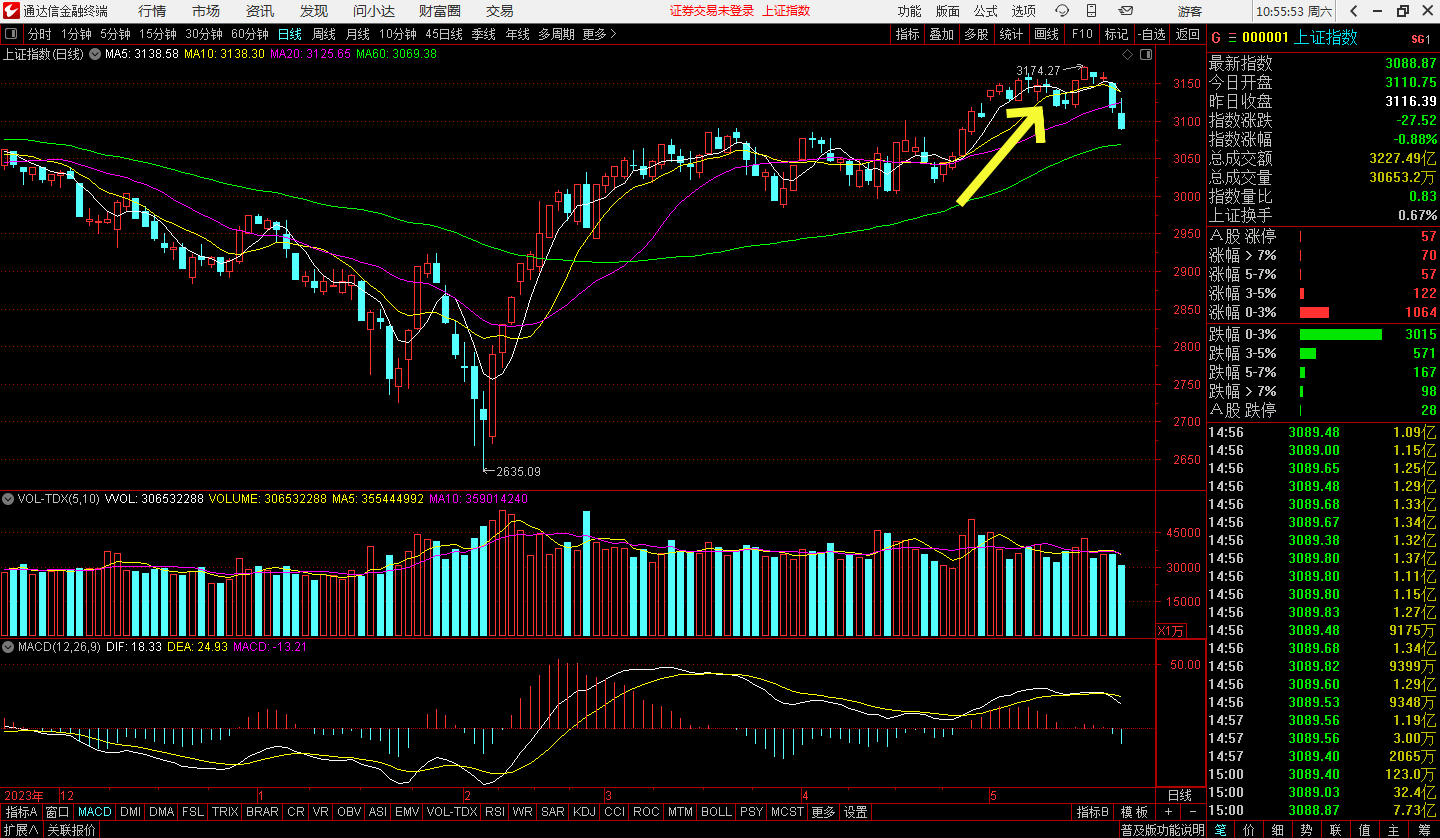The image size is (1440, 838).
Task: Open 普及版功能说明 link
Action: (x=1162, y=830)
